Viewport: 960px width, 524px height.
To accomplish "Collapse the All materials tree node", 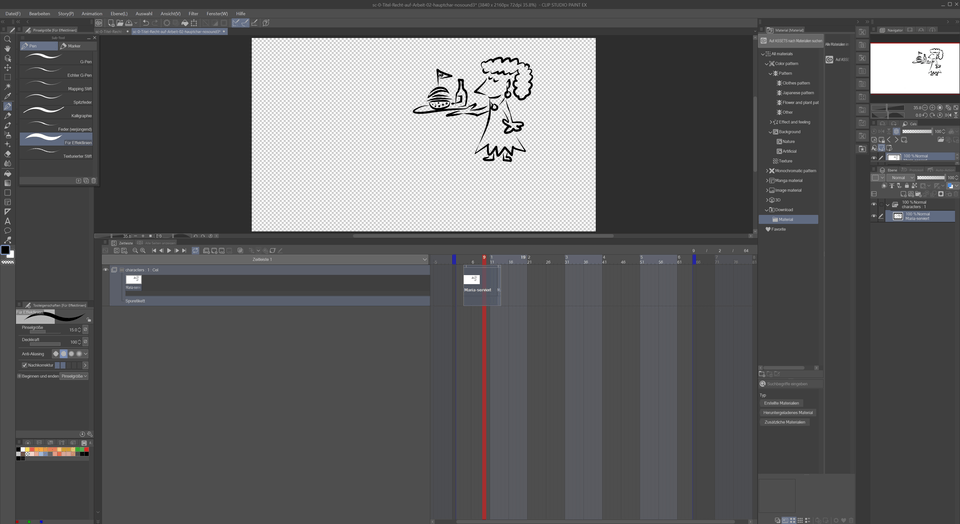I will (762, 54).
